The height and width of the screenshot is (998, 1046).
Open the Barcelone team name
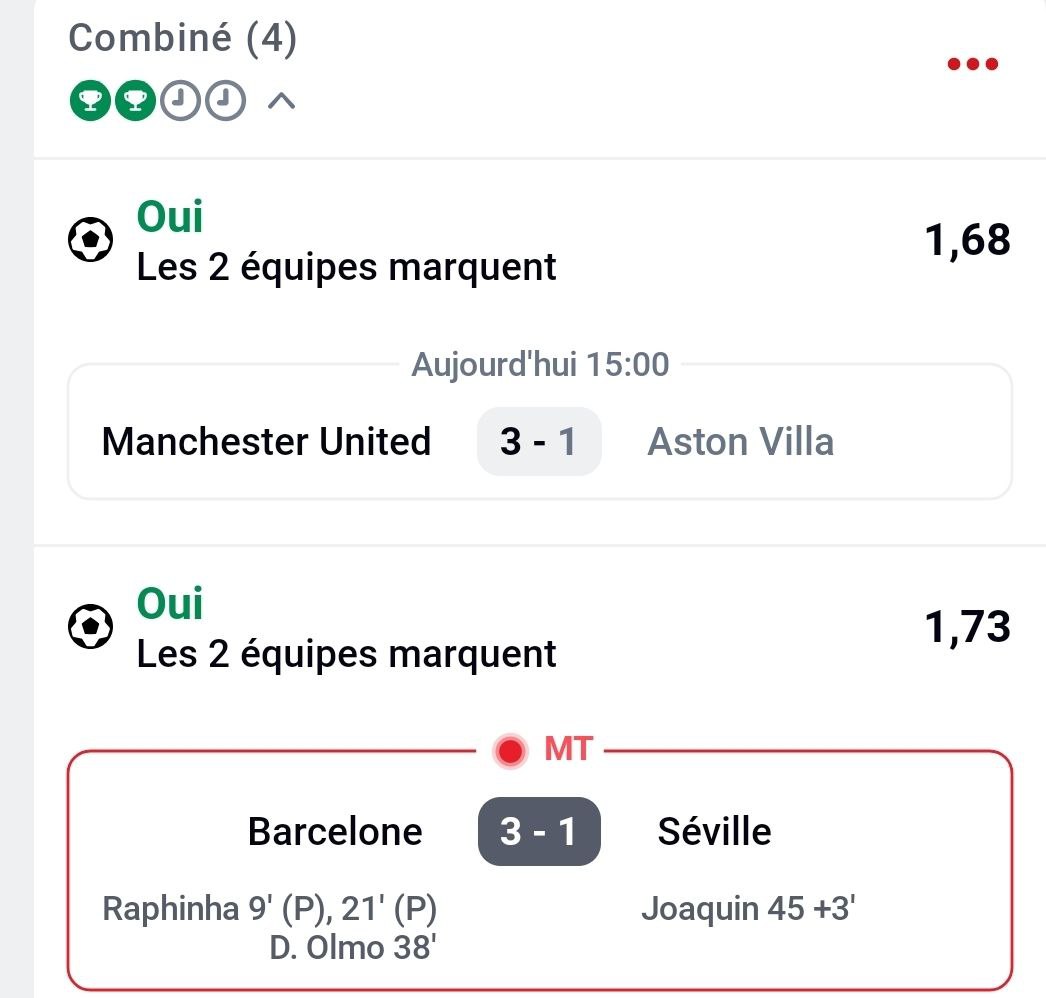[335, 831]
